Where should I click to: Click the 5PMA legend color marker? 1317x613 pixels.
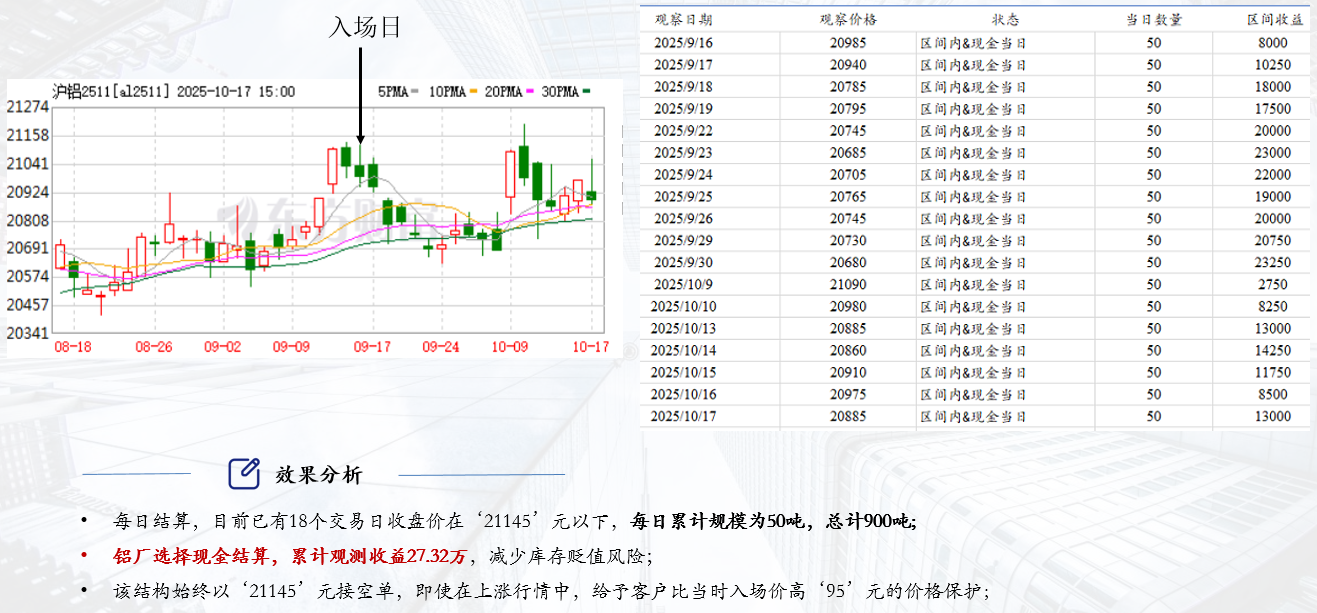[415, 91]
